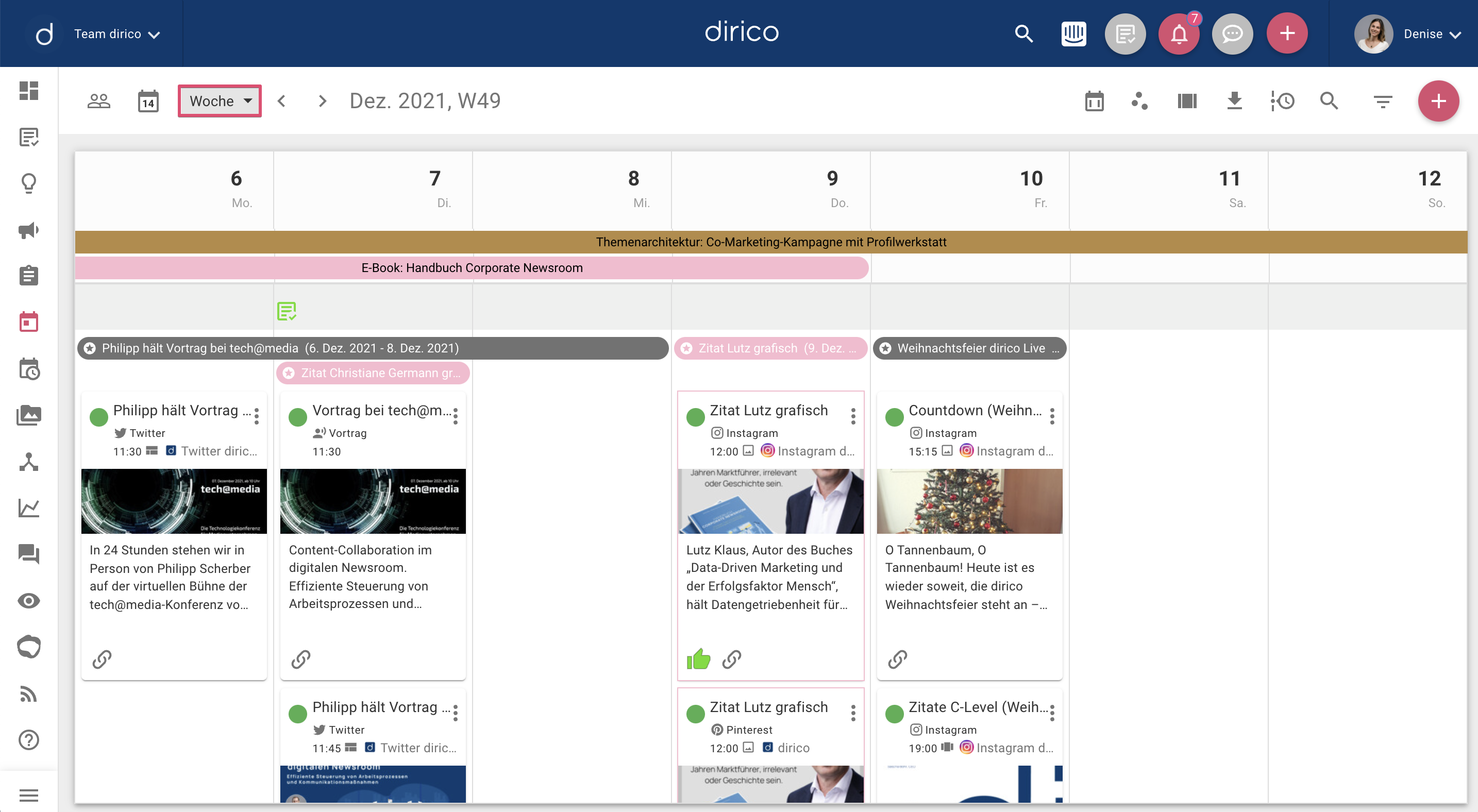Open the Philipp hält Vortrag bei tech@media event bar

(x=373, y=348)
